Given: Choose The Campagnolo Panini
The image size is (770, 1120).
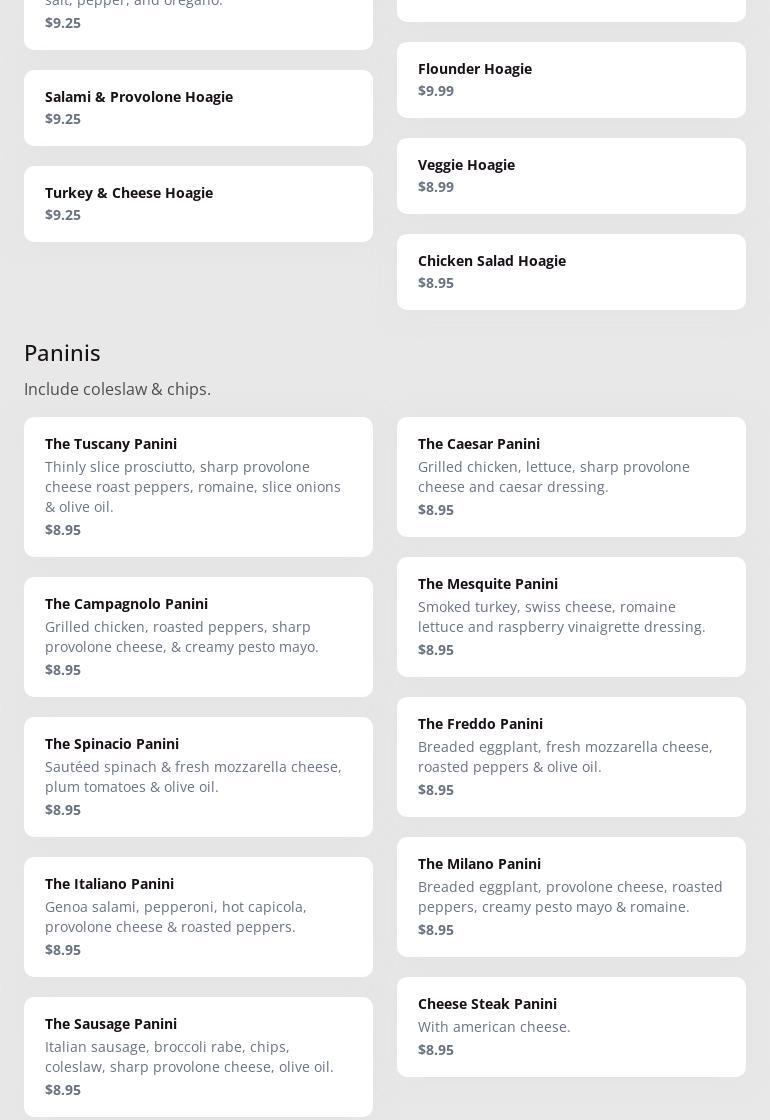Looking at the screenshot, I should pos(198,637).
